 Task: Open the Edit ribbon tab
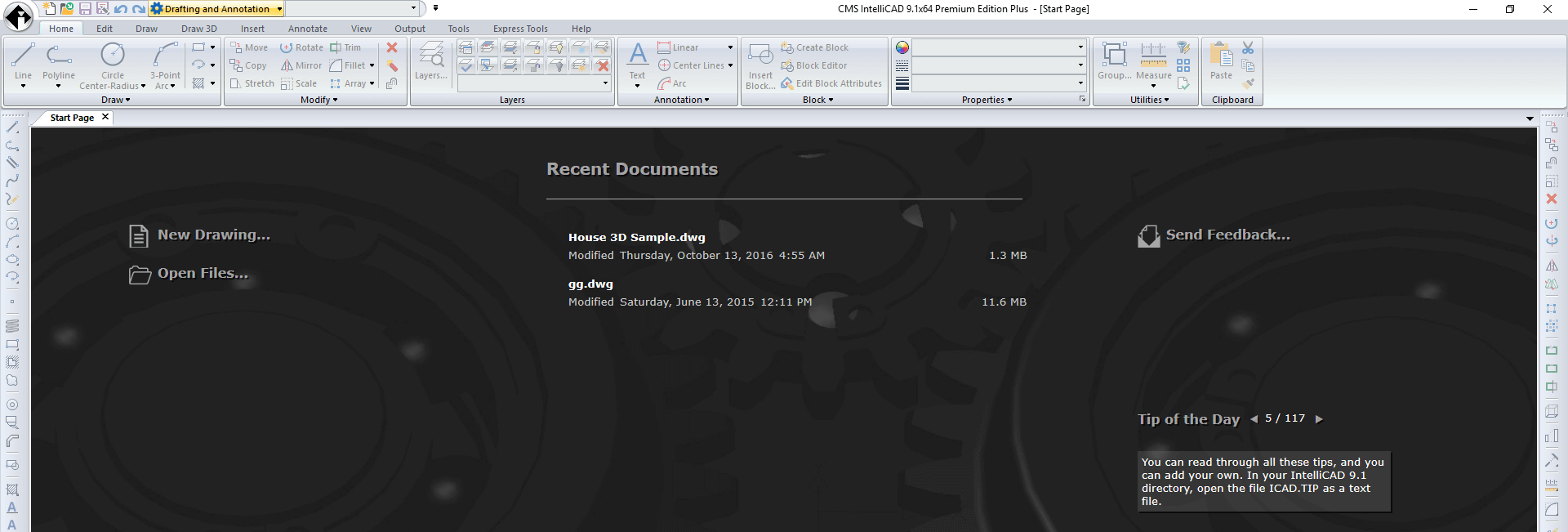(105, 29)
